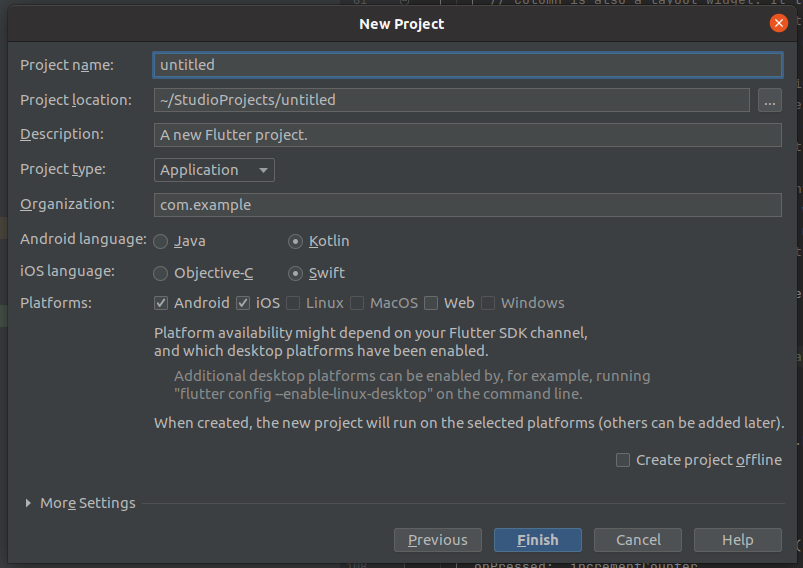Toggle the Windows platform checkbox
Image resolution: width=803 pixels, height=568 pixels.
[488, 303]
